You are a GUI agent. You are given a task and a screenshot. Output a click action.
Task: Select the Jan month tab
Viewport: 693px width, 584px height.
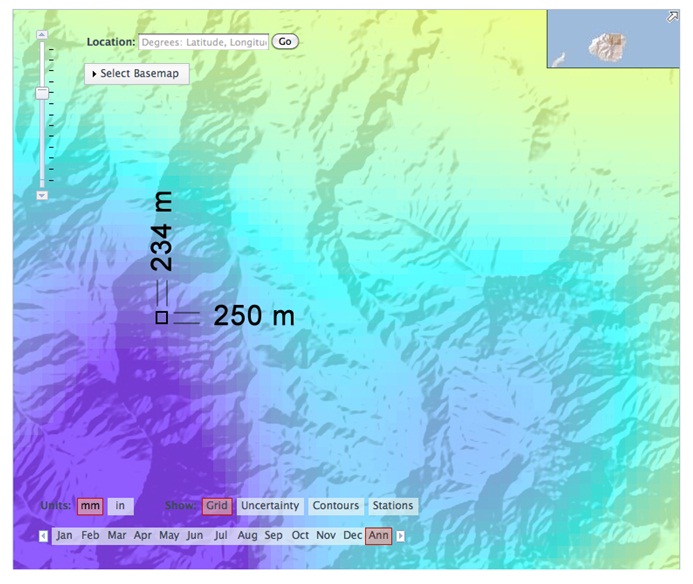pyautogui.click(x=64, y=536)
